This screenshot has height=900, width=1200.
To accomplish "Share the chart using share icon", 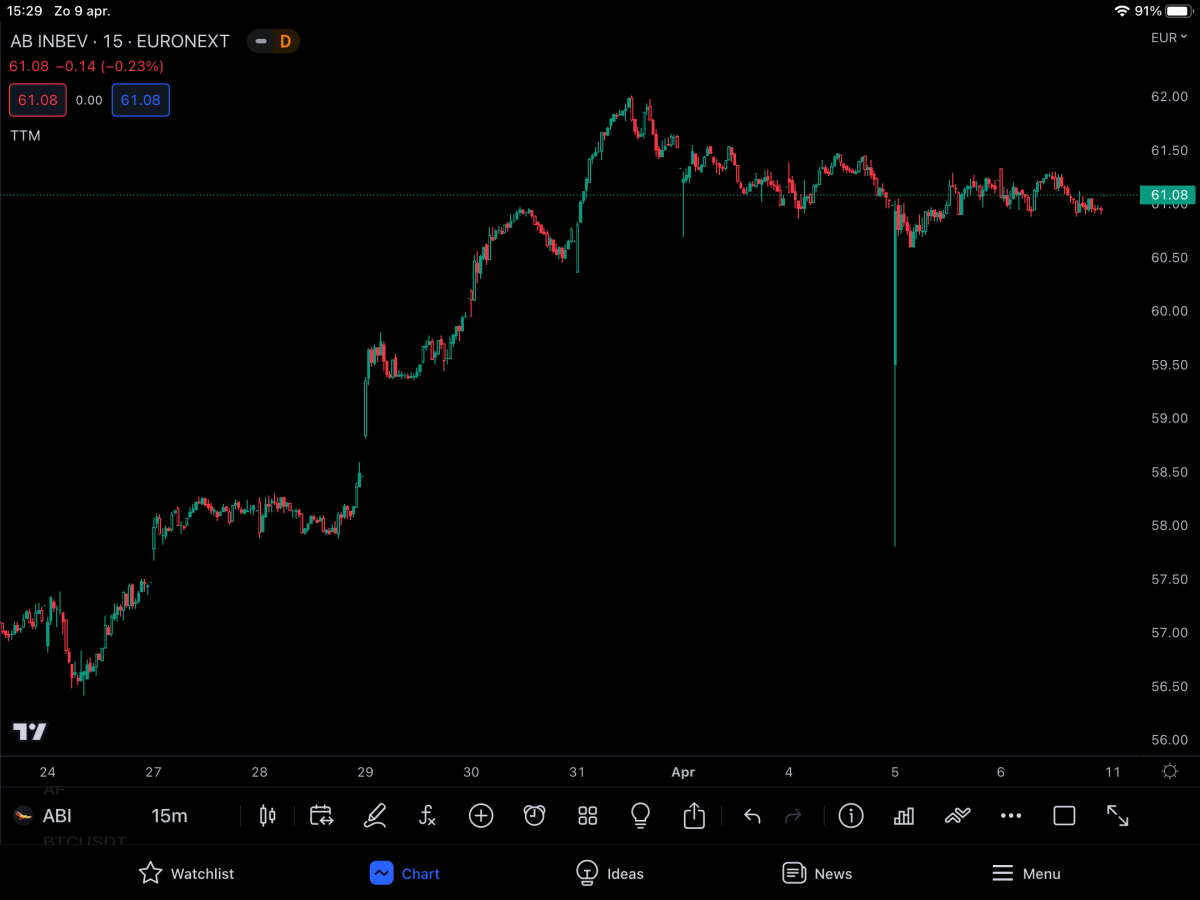I will point(694,816).
